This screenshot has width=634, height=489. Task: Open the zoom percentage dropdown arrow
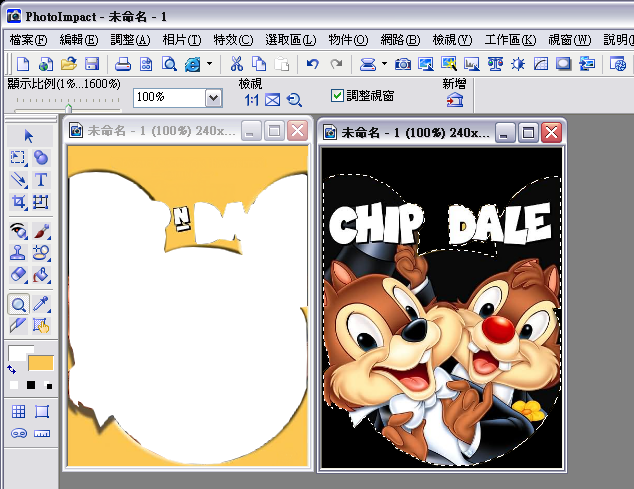(214, 97)
